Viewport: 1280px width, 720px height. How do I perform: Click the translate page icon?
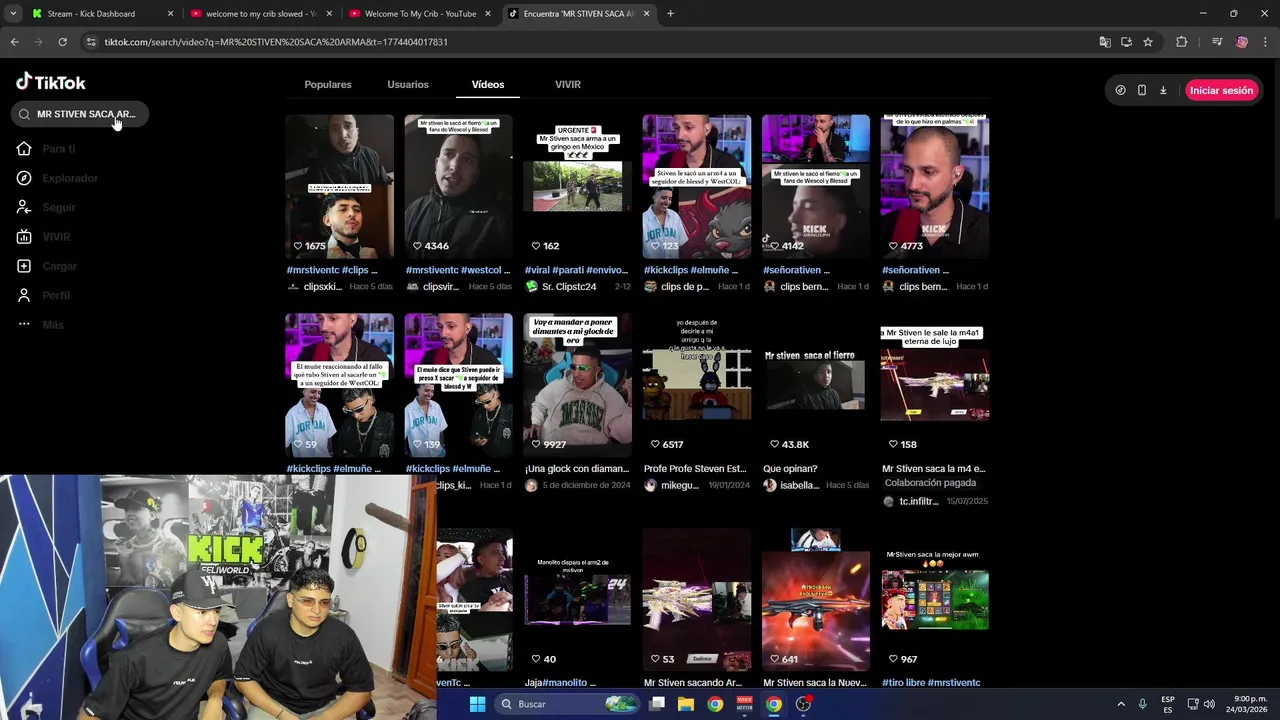click(1105, 42)
